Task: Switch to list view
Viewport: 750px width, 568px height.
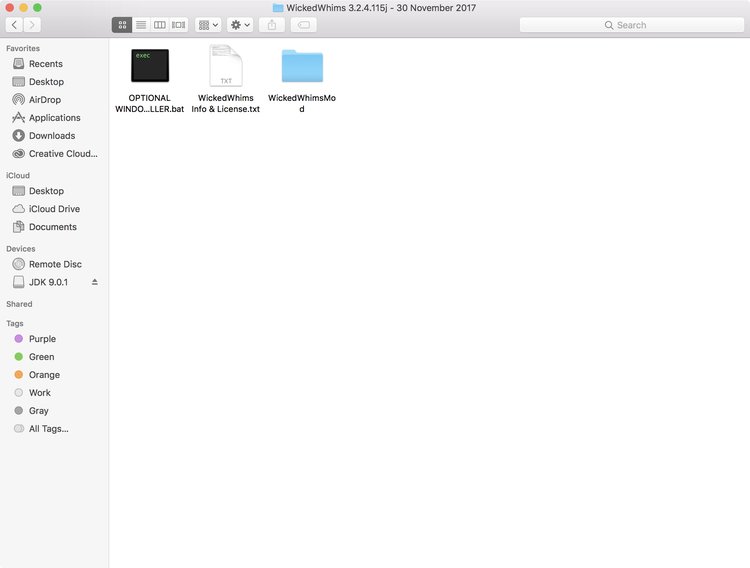Action: (x=141, y=25)
